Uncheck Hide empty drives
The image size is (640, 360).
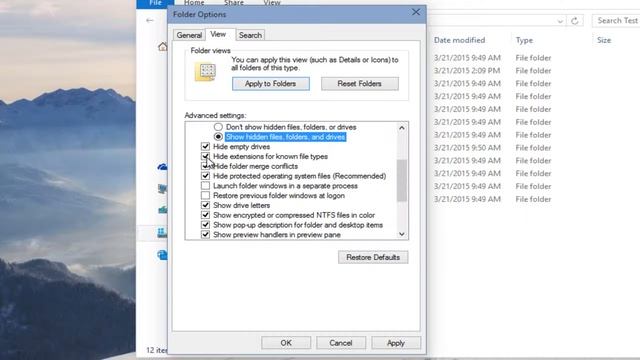[x=205, y=147]
